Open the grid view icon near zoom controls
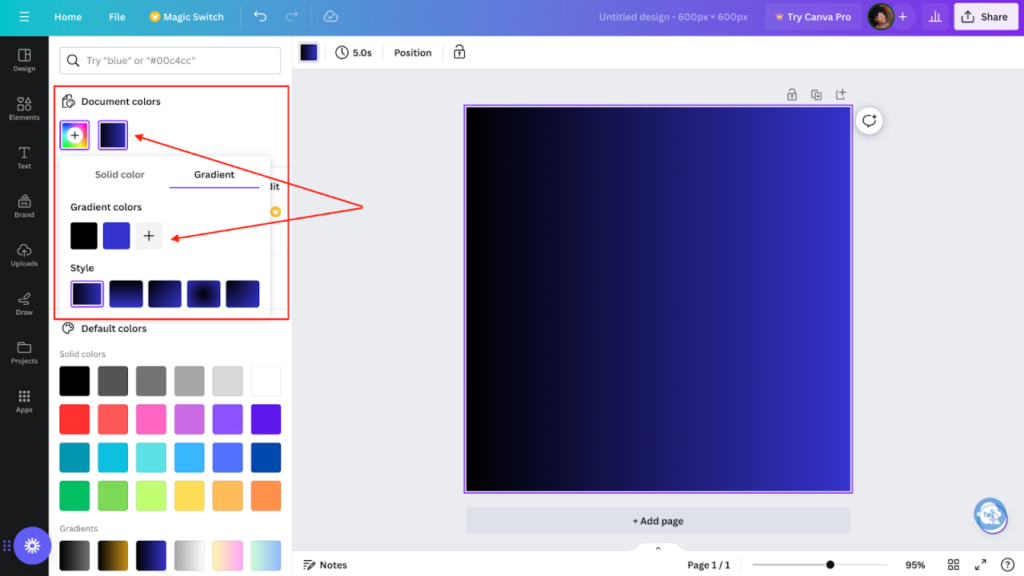1024x576 pixels. pos(954,564)
